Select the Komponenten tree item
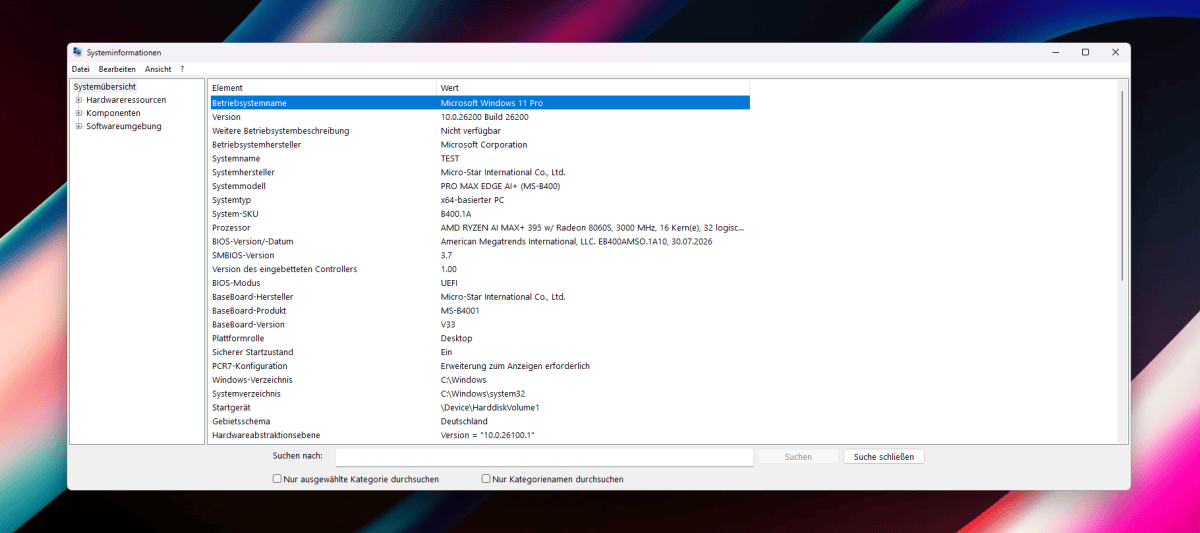1200x533 pixels. tap(113, 113)
